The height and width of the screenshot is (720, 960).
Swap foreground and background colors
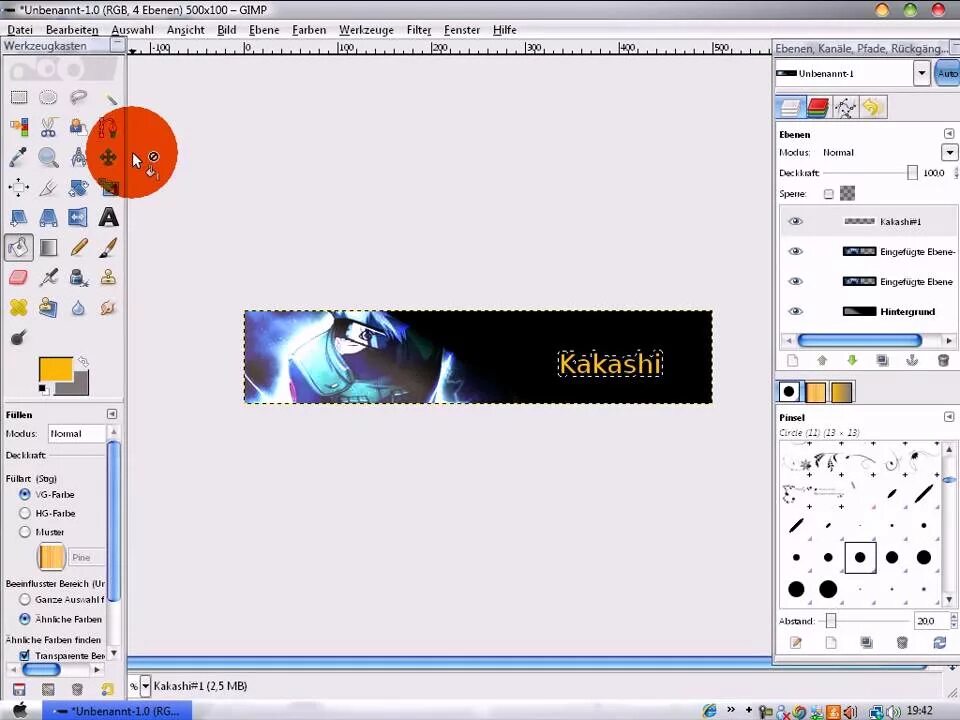[x=83, y=362]
